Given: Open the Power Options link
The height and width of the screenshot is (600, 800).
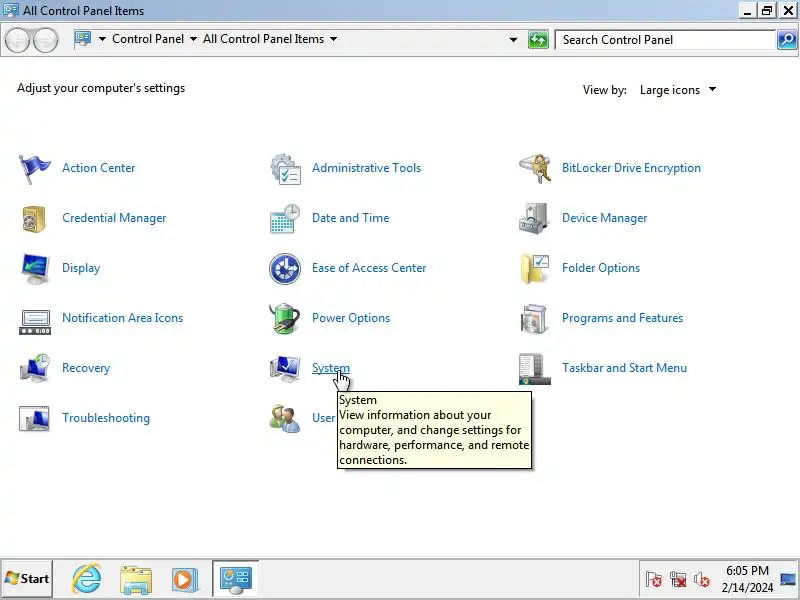Looking at the screenshot, I should point(351,318).
